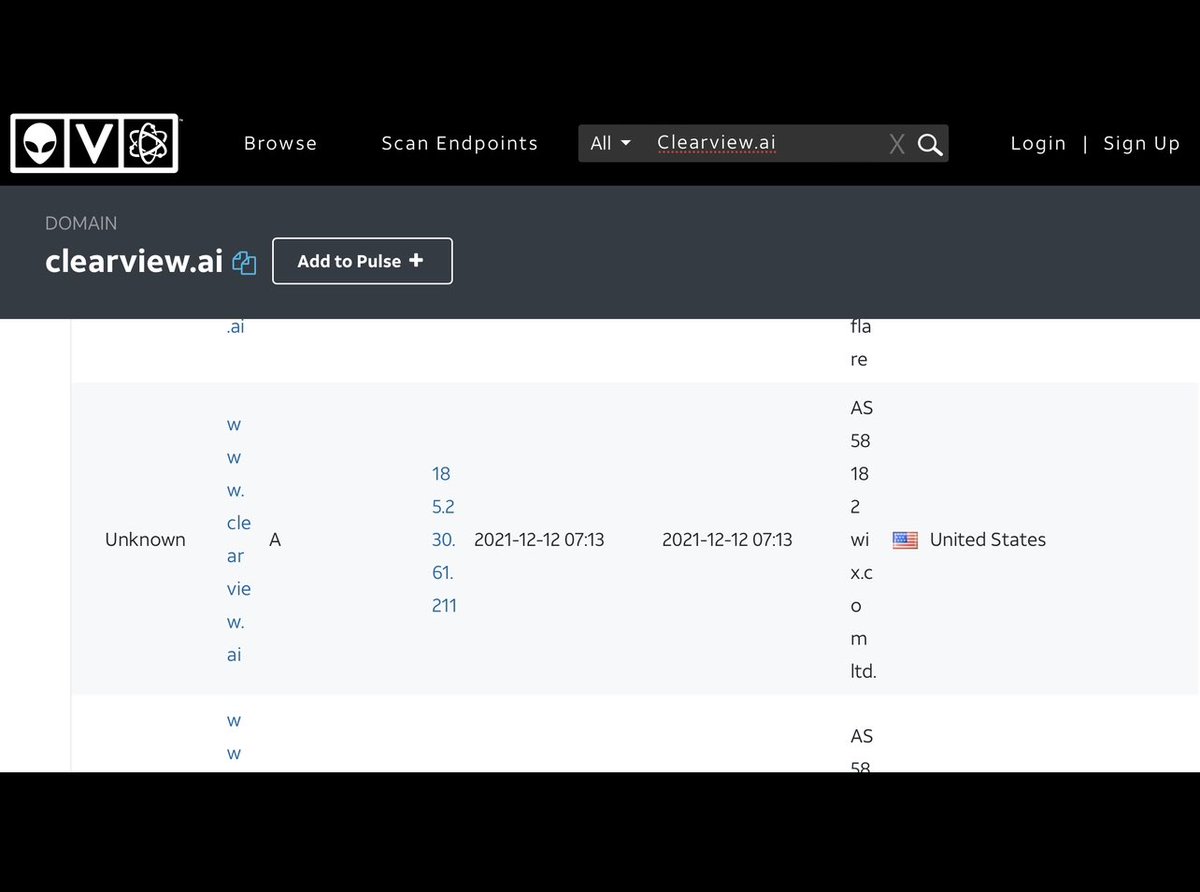Focus the Clearview.ai search input field
The width and height of the screenshot is (1200, 892).
point(765,143)
